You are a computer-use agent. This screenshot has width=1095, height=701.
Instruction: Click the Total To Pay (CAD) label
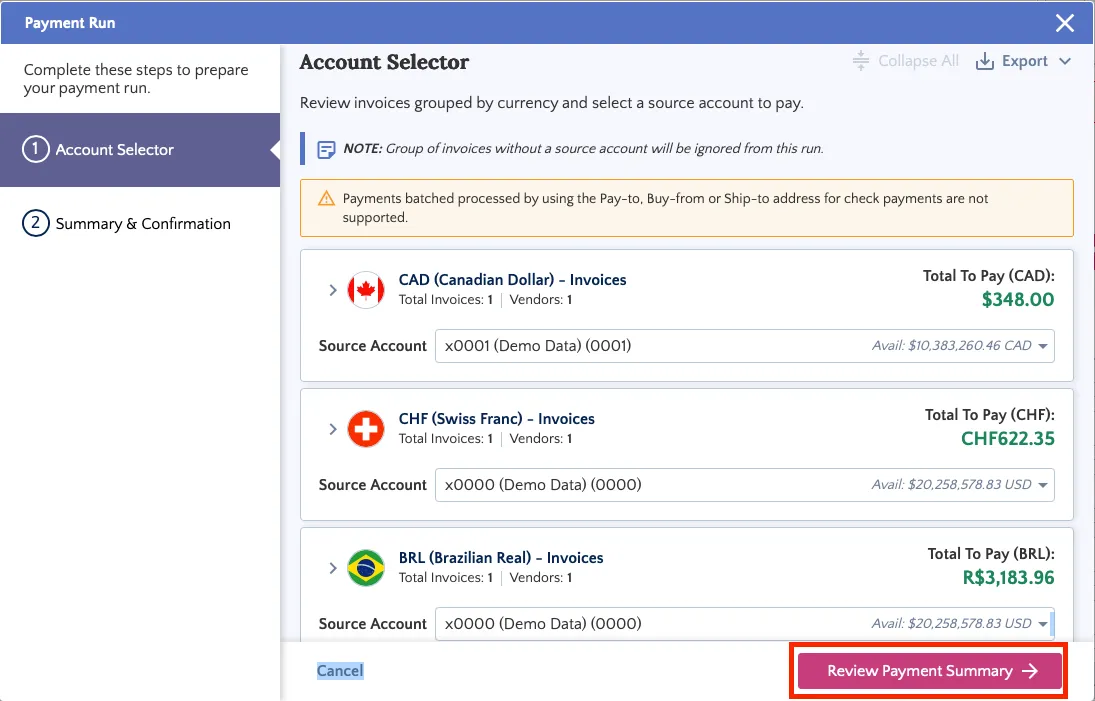click(x=989, y=276)
